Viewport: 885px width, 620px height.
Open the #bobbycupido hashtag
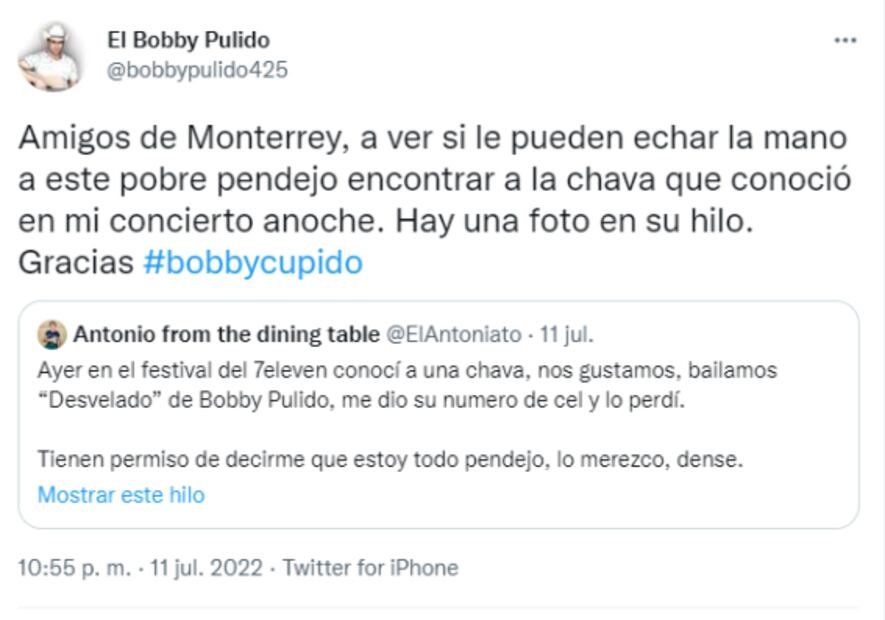253,262
